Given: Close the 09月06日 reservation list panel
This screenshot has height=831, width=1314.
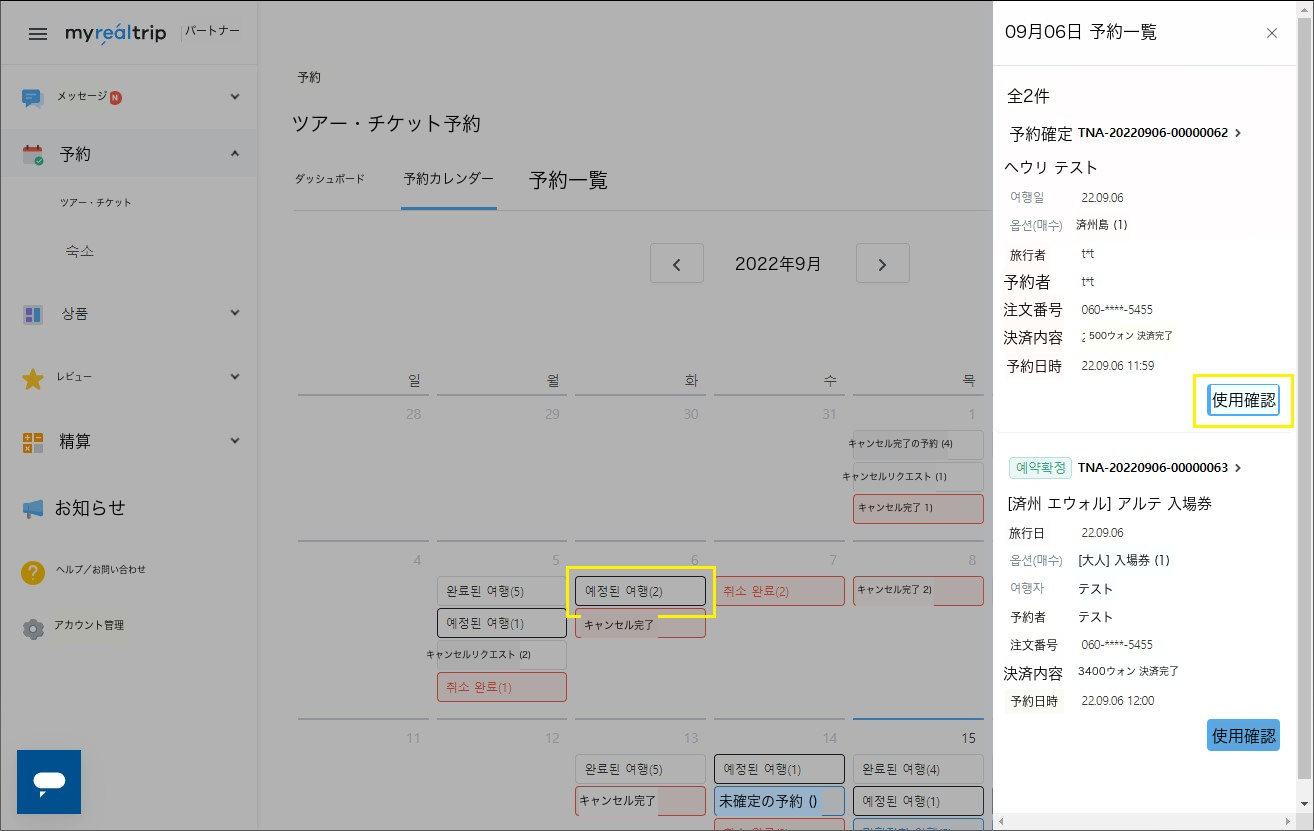Looking at the screenshot, I should (1272, 33).
